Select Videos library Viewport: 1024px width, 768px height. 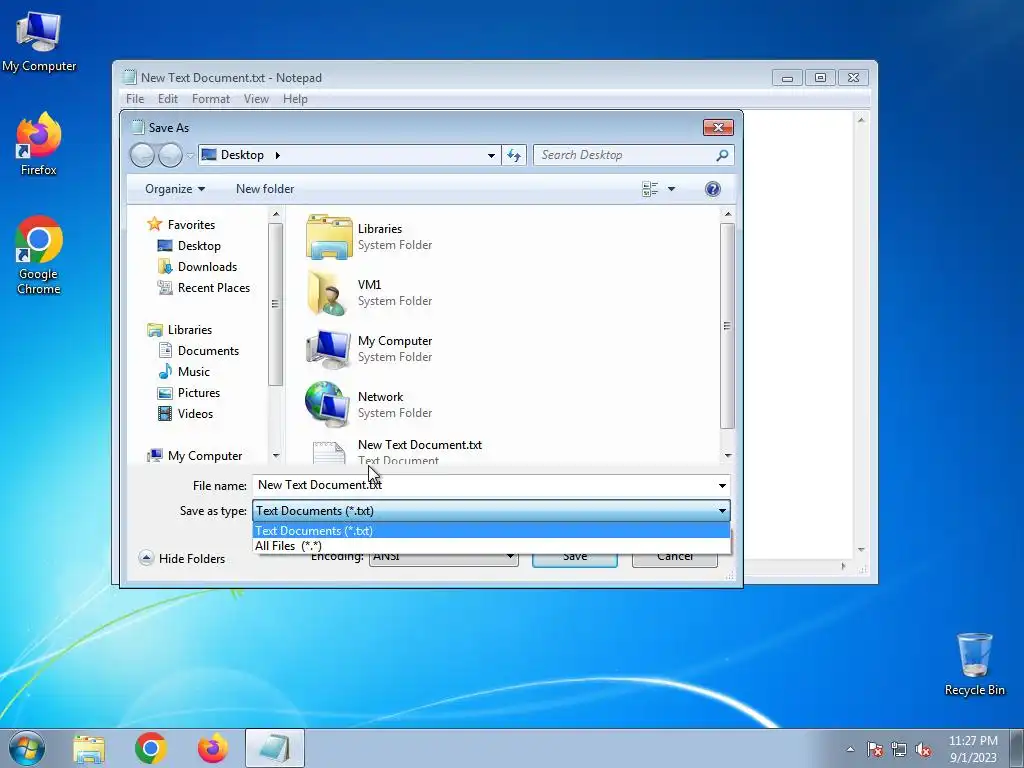(186, 413)
